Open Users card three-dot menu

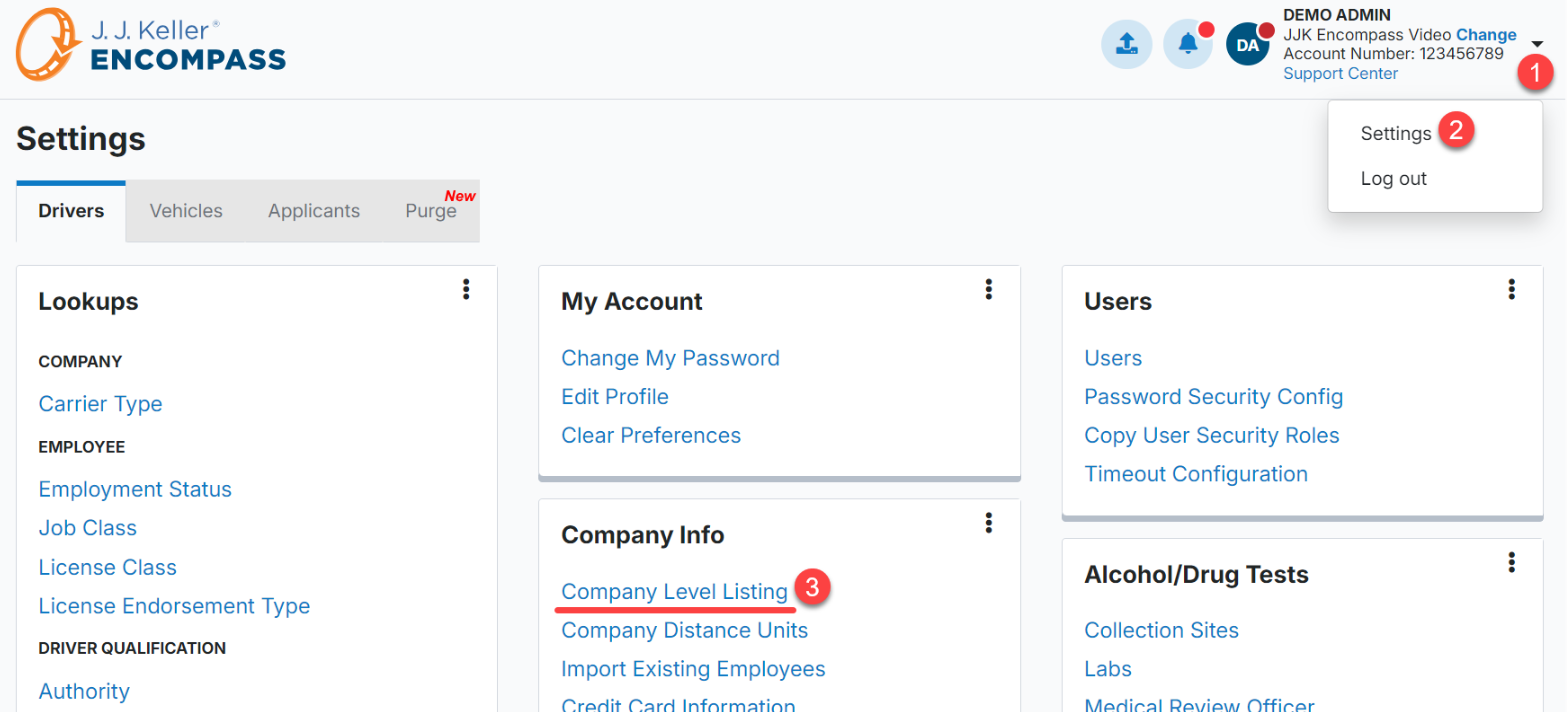pos(1512,289)
